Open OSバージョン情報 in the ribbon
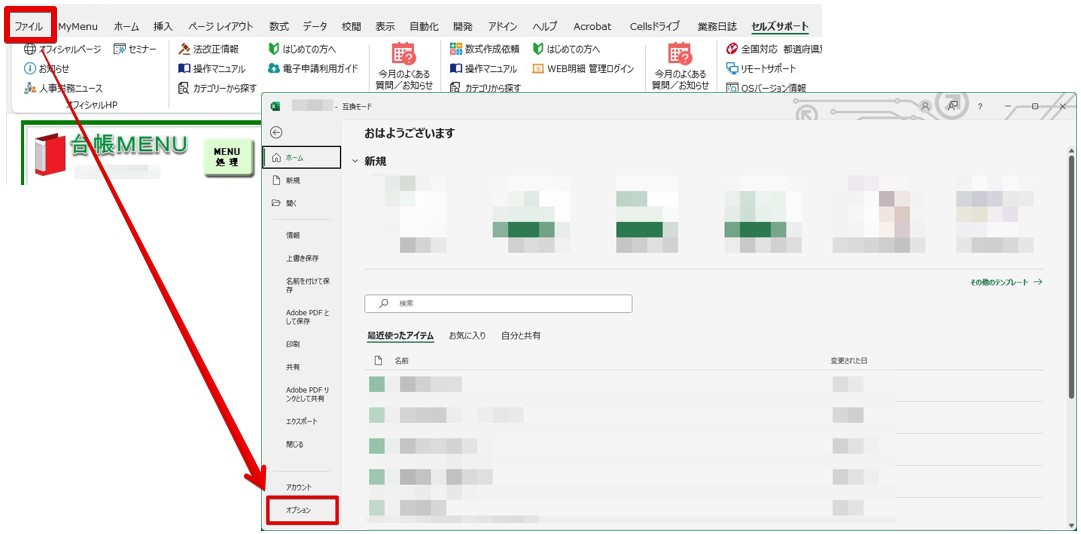This screenshot has height=534, width=1081. tap(766, 88)
